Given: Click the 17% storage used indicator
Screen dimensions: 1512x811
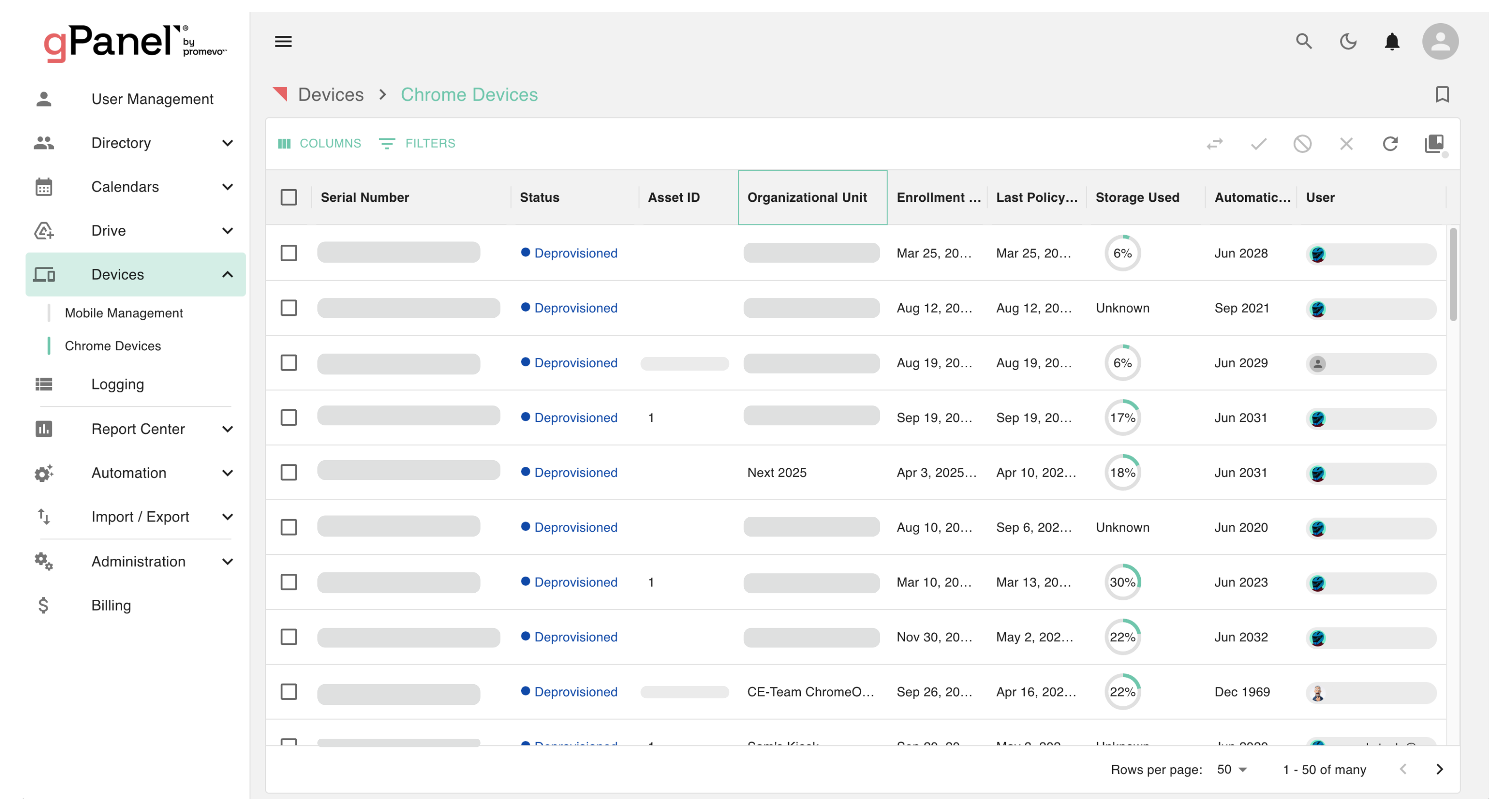Looking at the screenshot, I should point(1122,418).
